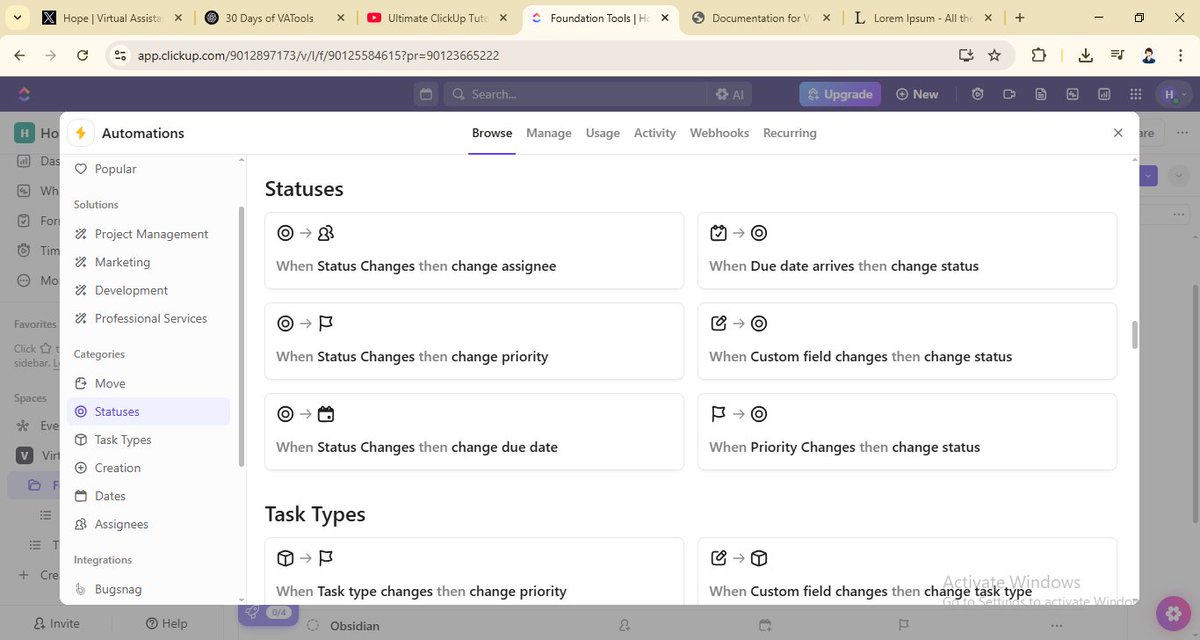The height and width of the screenshot is (640, 1200).
Task: Open the H user avatar menu
Action: tap(1173, 94)
